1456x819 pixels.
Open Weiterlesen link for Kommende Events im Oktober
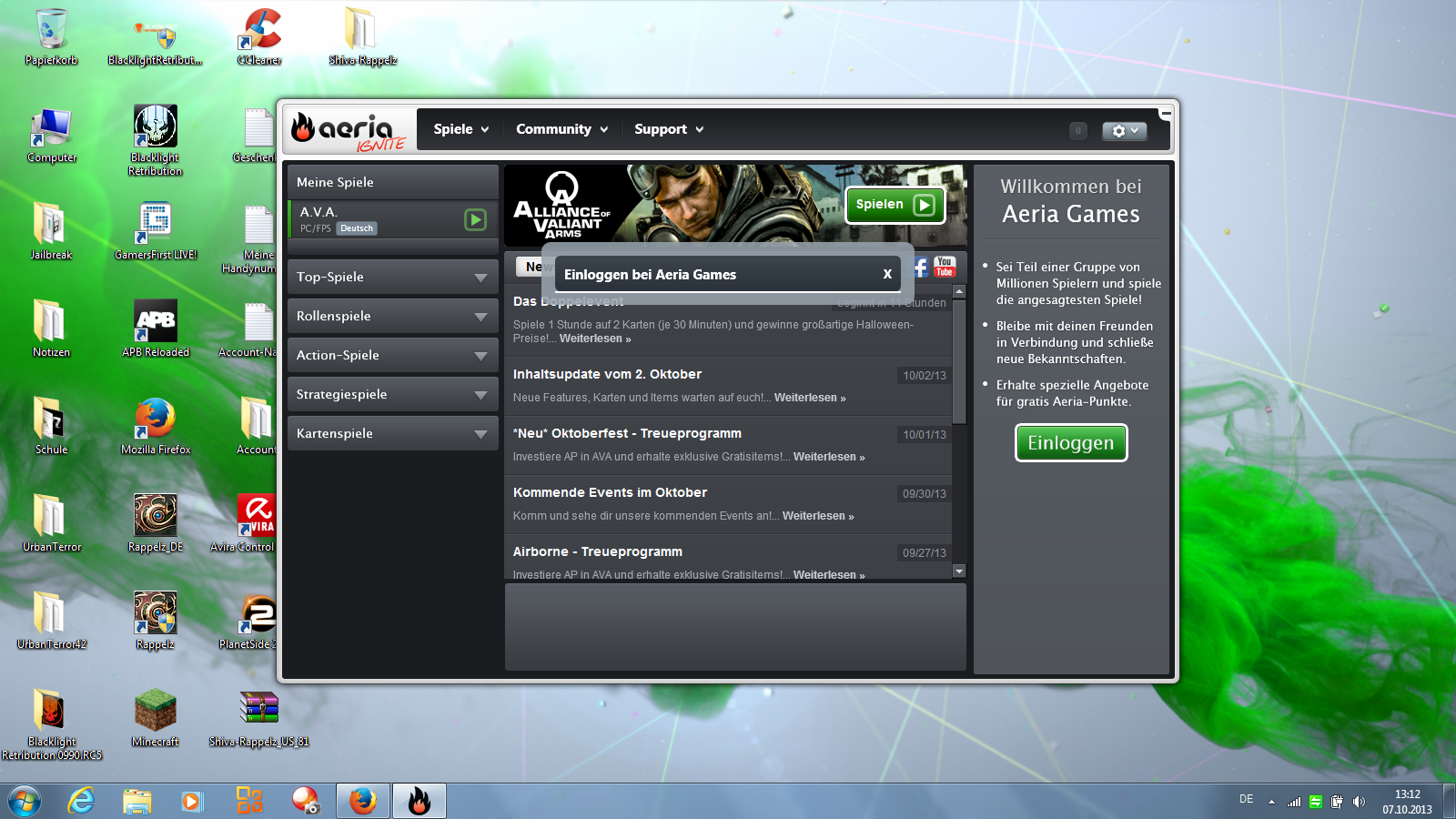point(818,516)
